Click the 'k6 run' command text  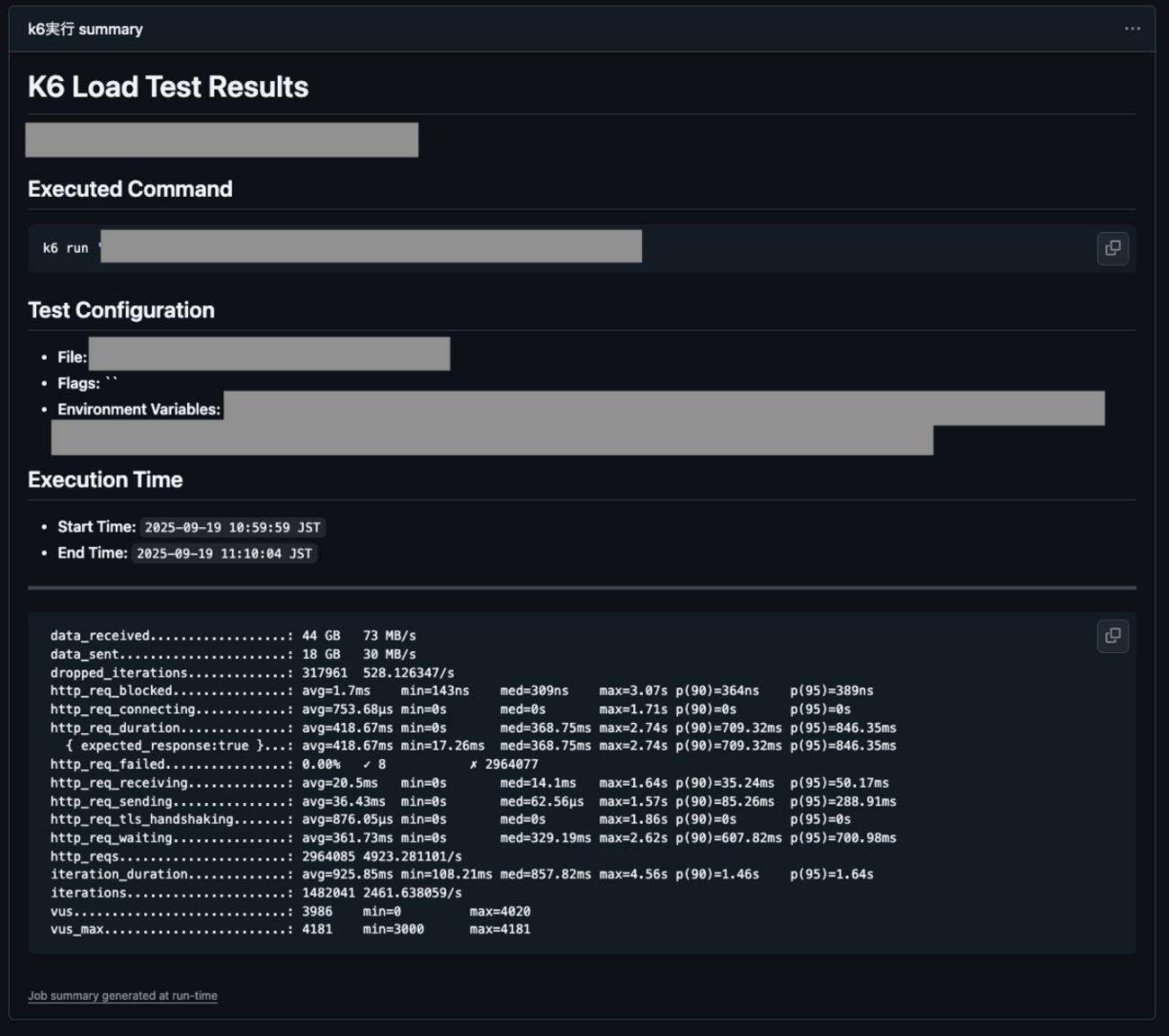click(x=66, y=248)
